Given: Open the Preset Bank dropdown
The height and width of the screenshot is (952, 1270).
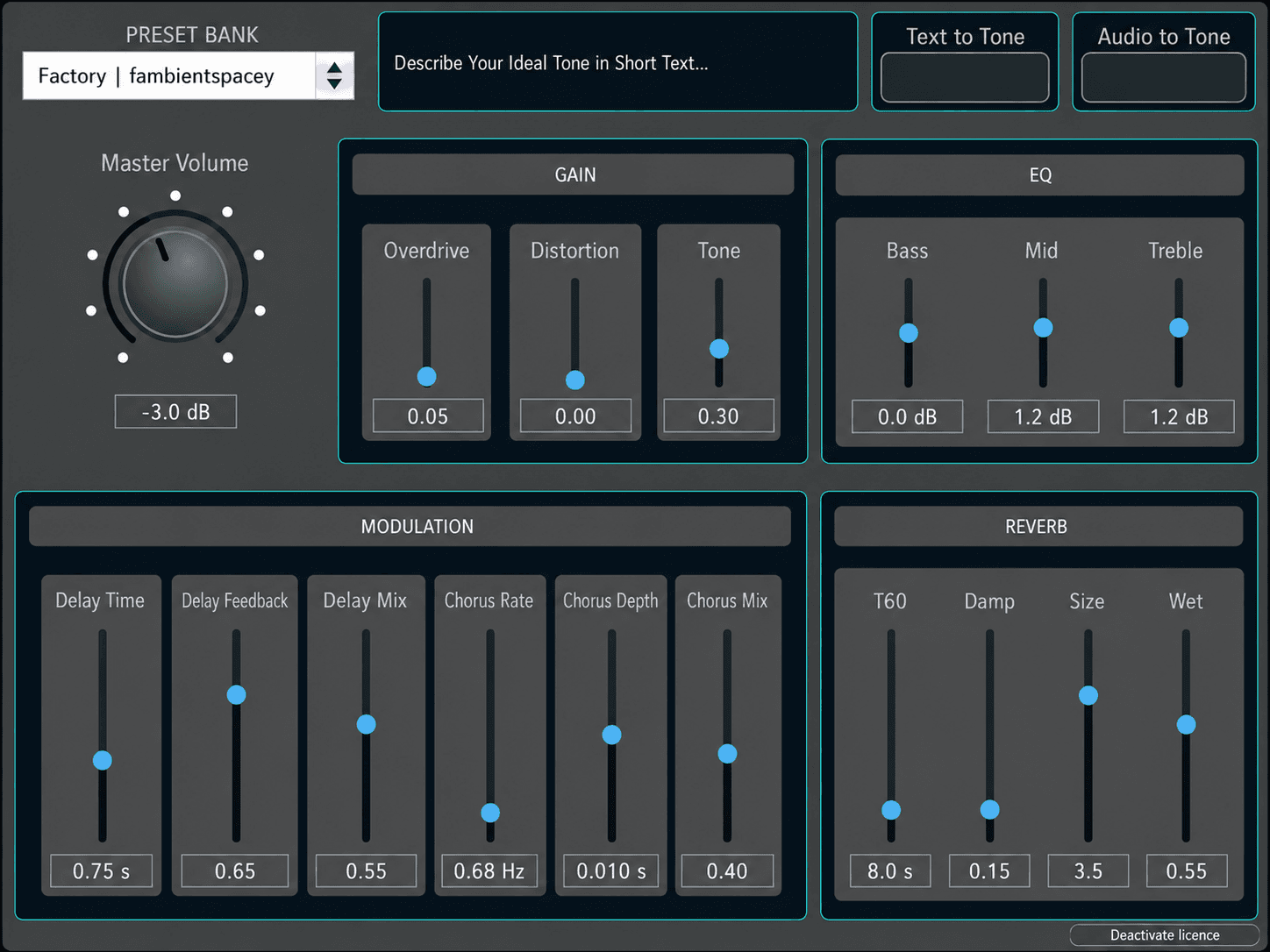Looking at the screenshot, I should pos(188,75).
